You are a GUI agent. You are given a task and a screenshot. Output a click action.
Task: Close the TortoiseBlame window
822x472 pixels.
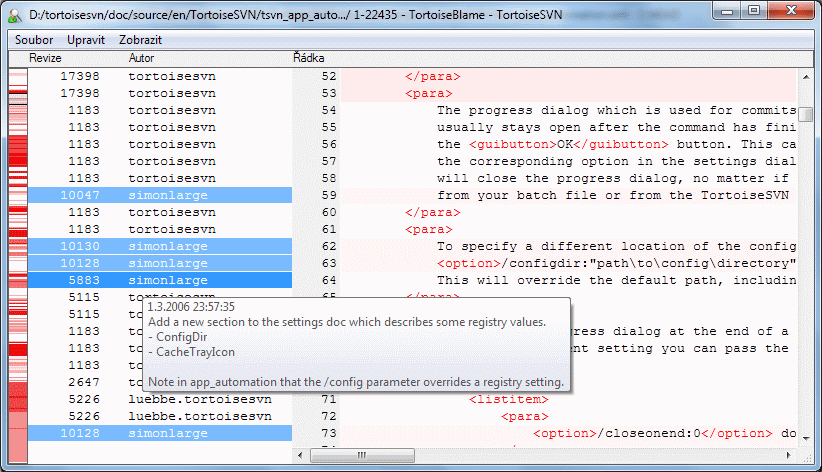click(x=792, y=10)
